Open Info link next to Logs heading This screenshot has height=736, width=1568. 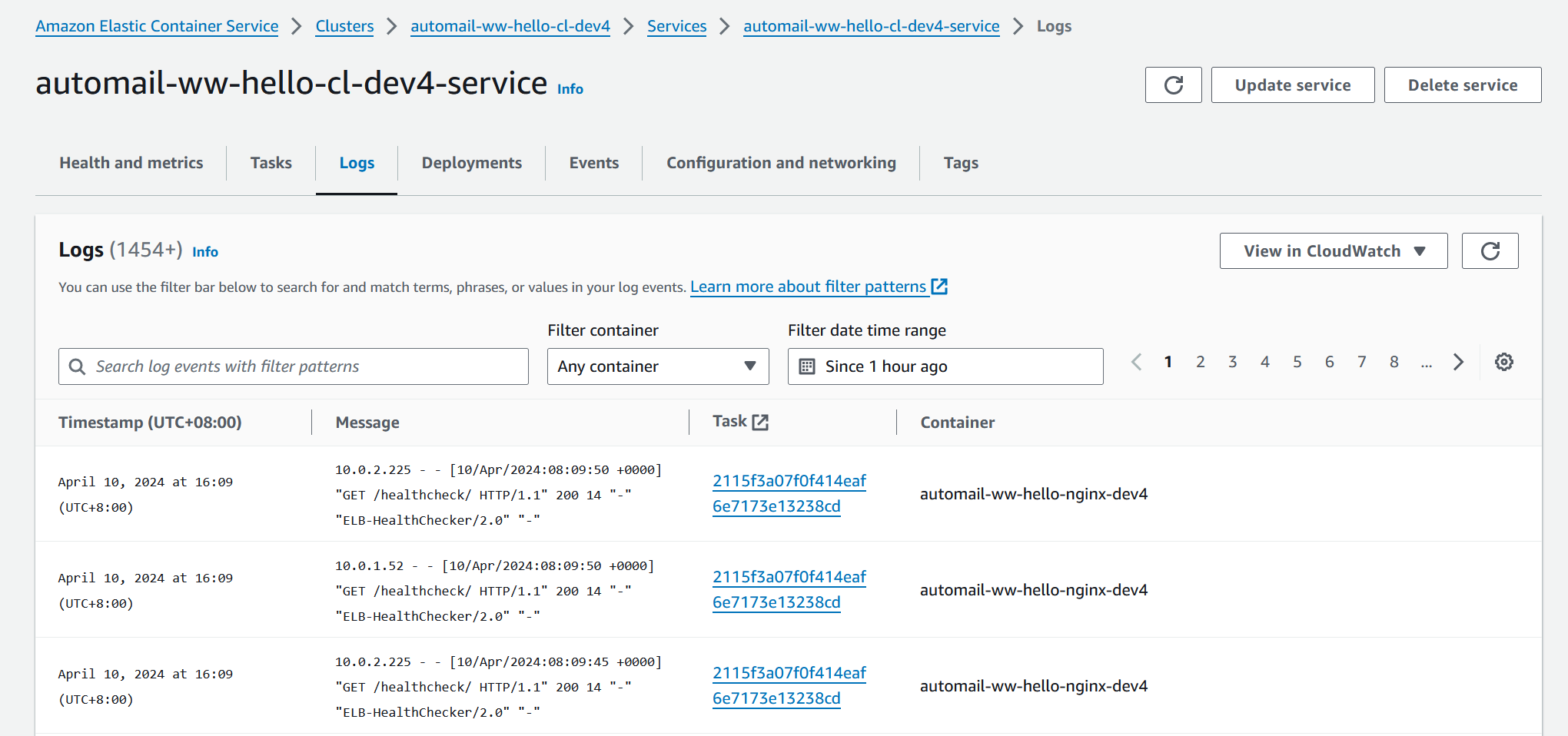pyautogui.click(x=205, y=252)
